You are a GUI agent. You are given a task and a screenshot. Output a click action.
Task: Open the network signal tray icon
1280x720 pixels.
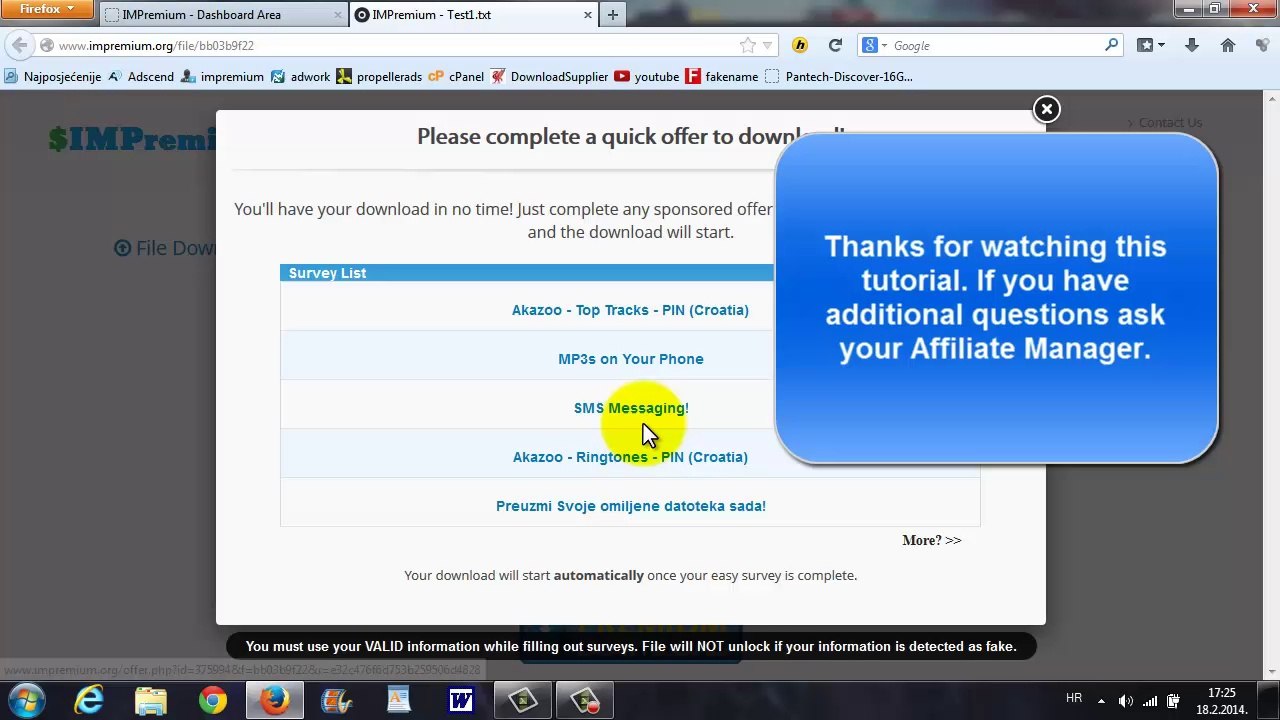click(x=1150, y=701)
